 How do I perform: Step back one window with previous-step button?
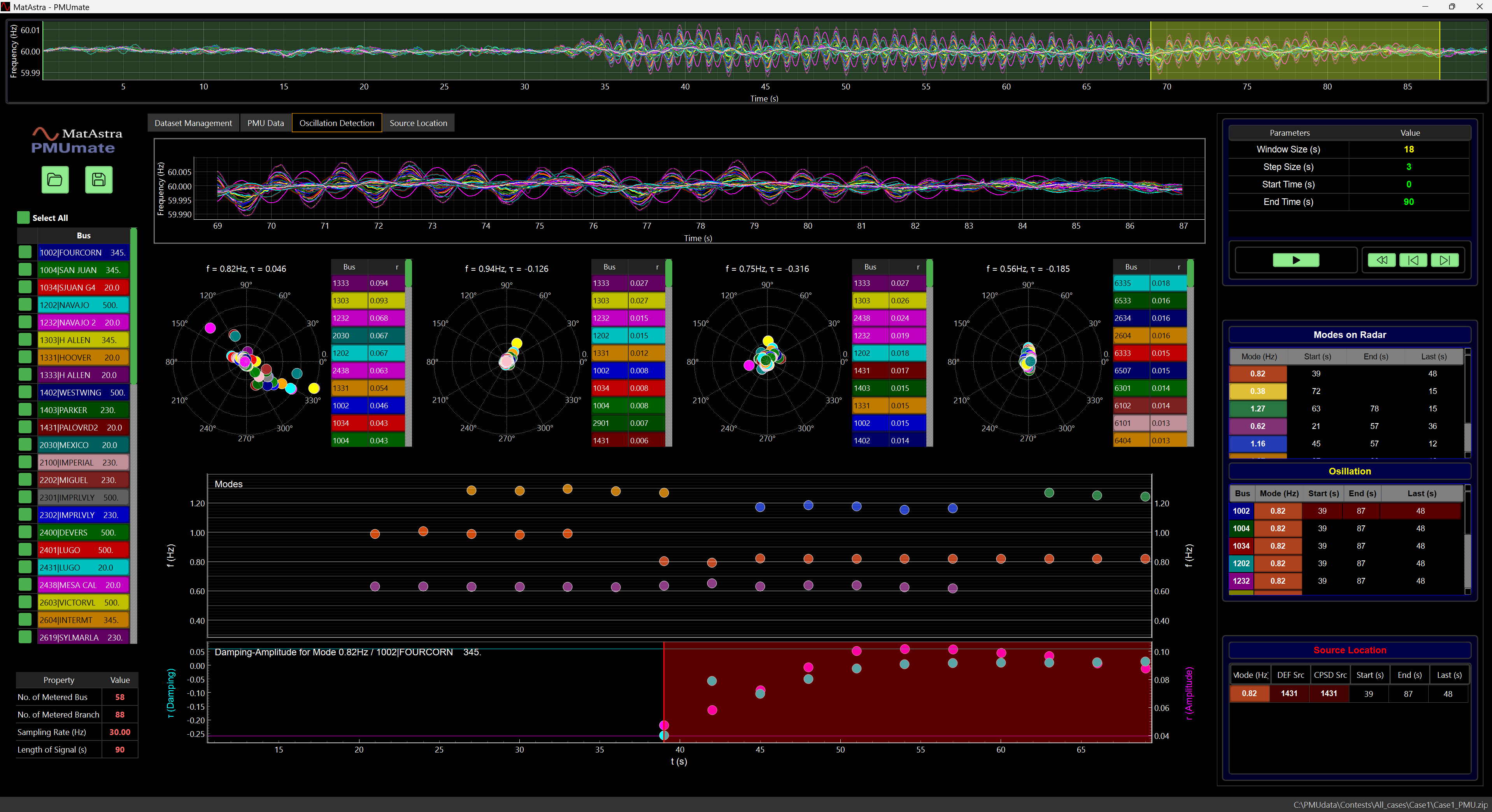pyautogui.click(x=1413, y=261)
